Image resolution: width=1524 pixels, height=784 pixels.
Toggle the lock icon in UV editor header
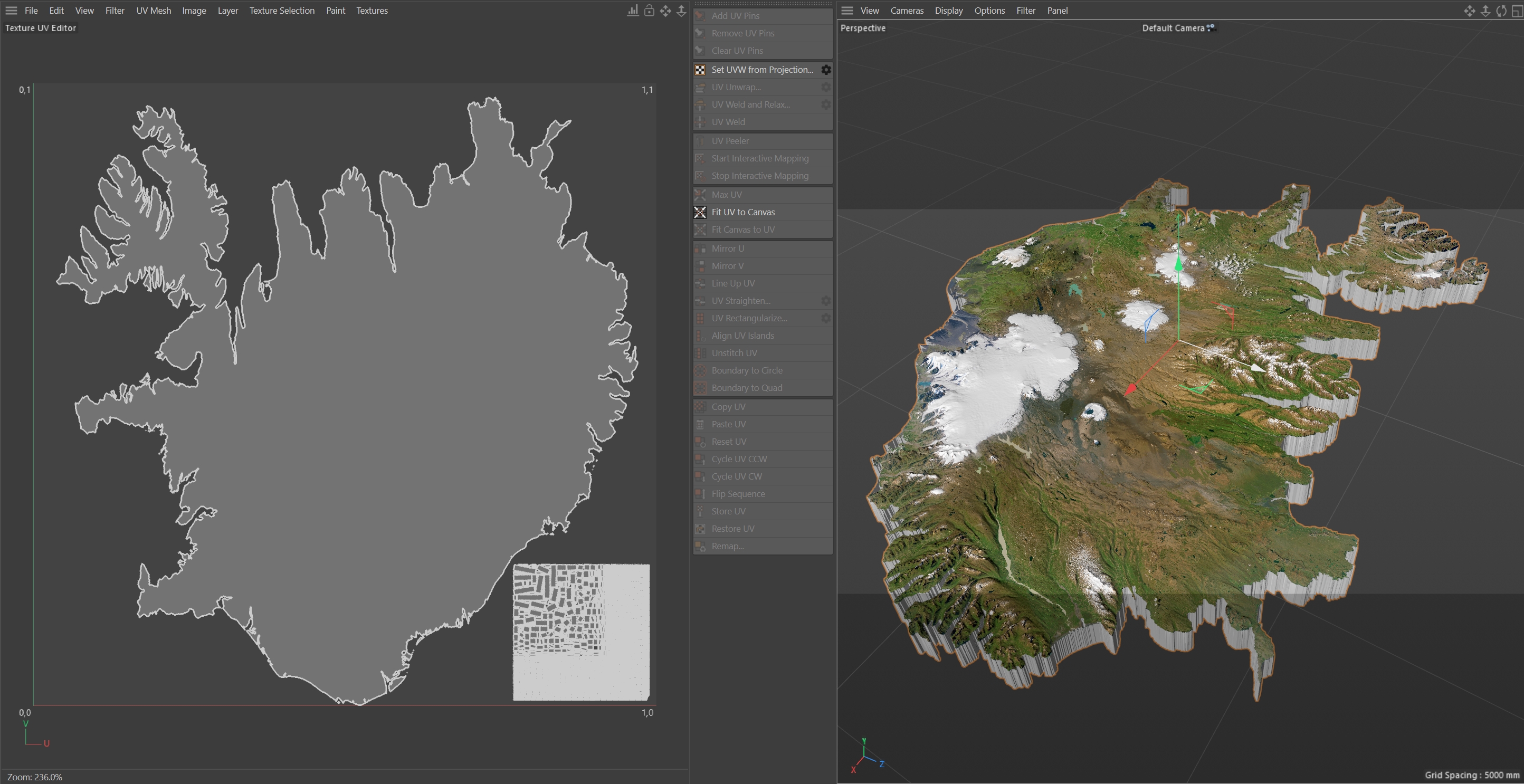649,11
